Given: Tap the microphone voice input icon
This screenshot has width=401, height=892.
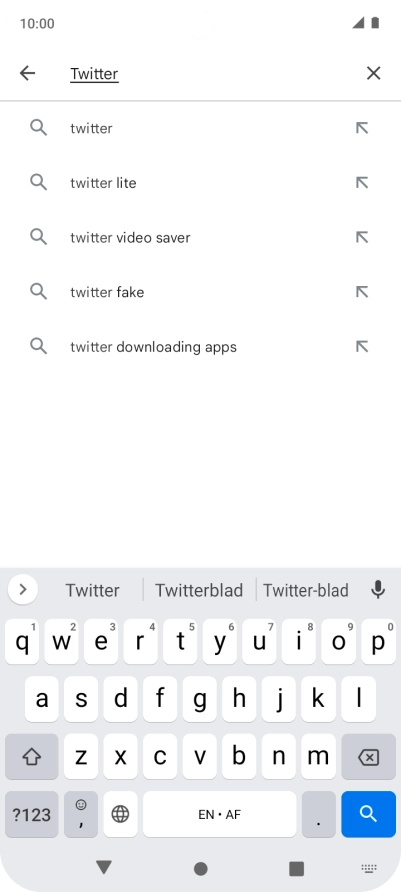Looking at the screenshot, I should (378, 590).
